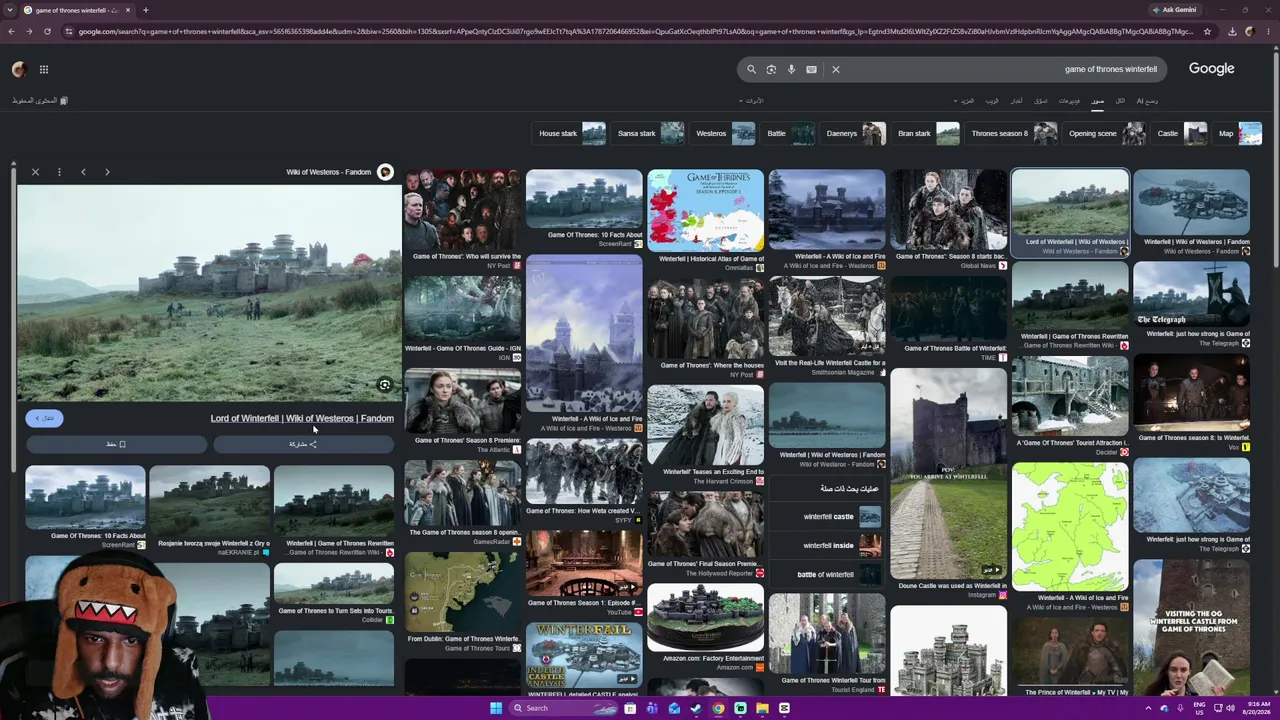
Task: Close the image preview panel
Action: pyautogui.click(x=35, y=172)
